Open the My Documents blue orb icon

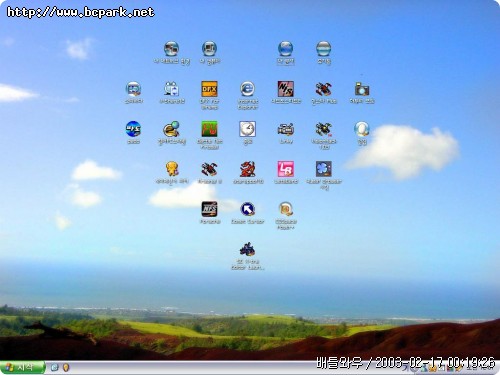click(285, 49)
